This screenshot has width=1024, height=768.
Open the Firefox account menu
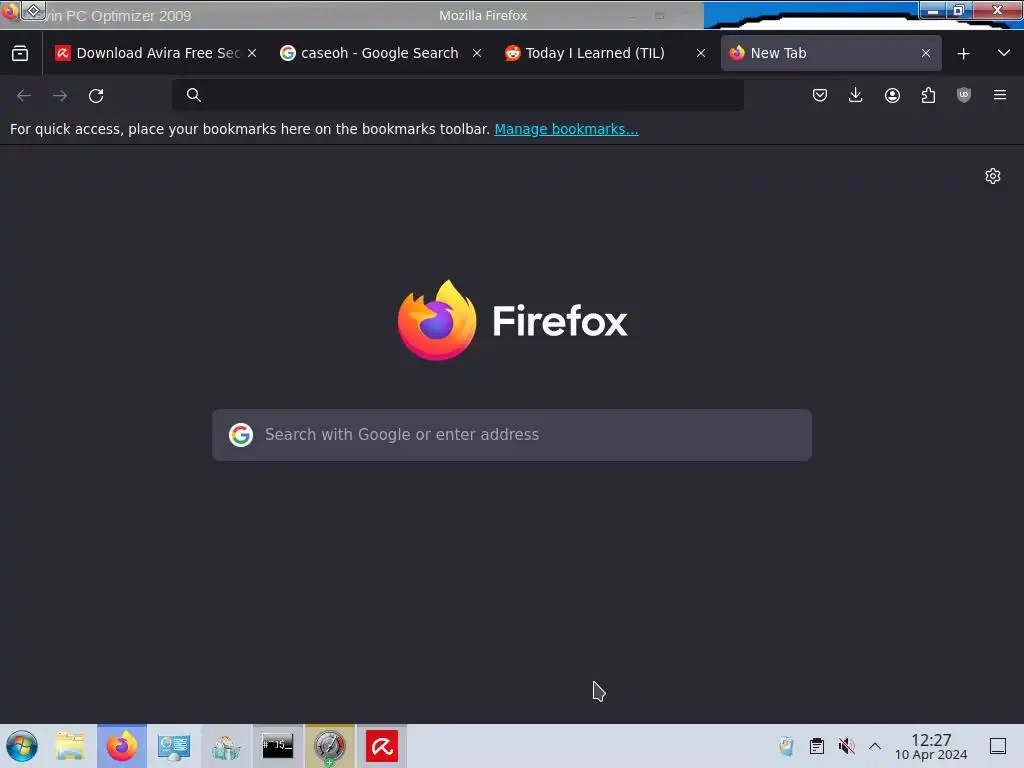[x=892, y=95]
